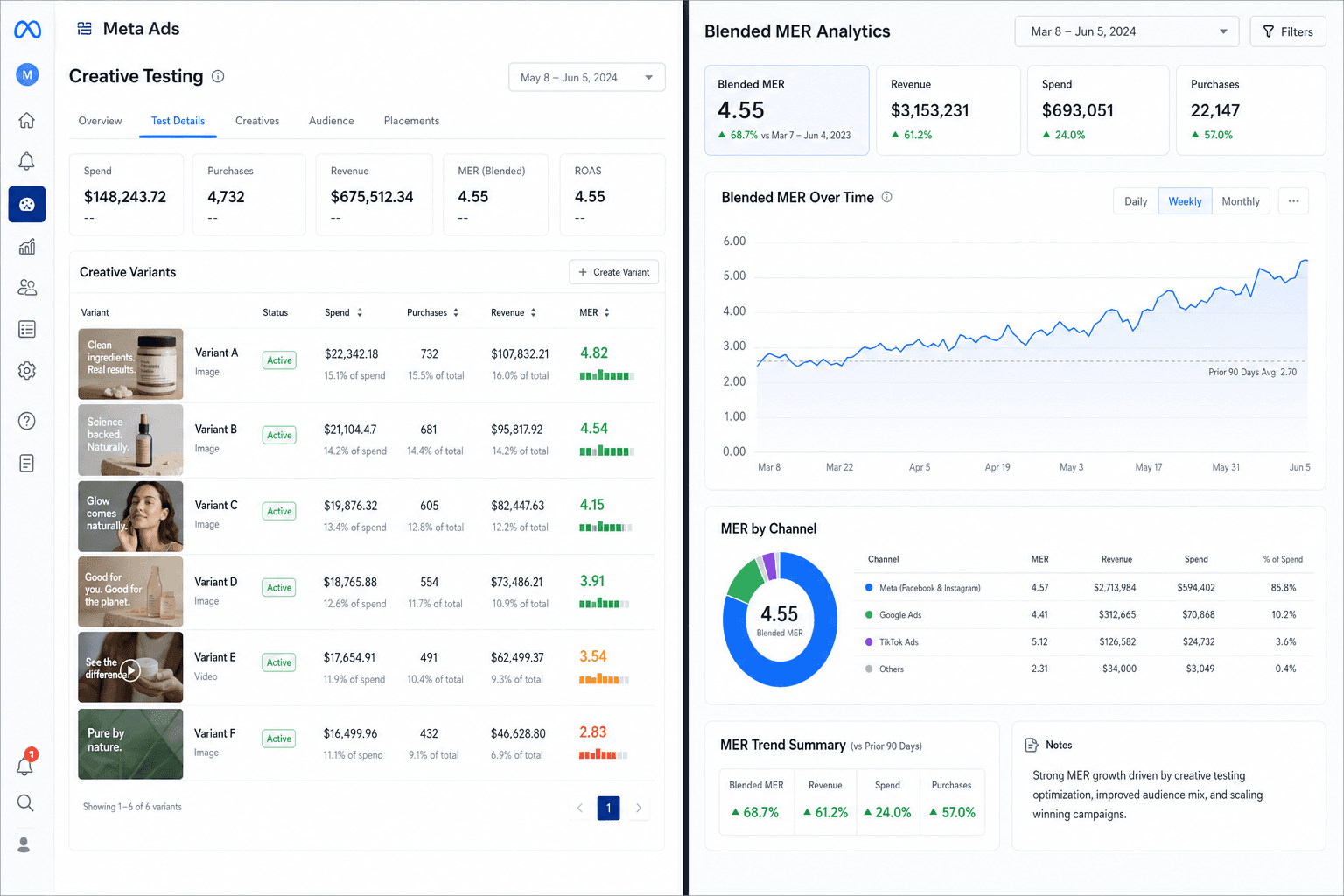
Task: Open the Filters button
Action: tap(1288, 31)
